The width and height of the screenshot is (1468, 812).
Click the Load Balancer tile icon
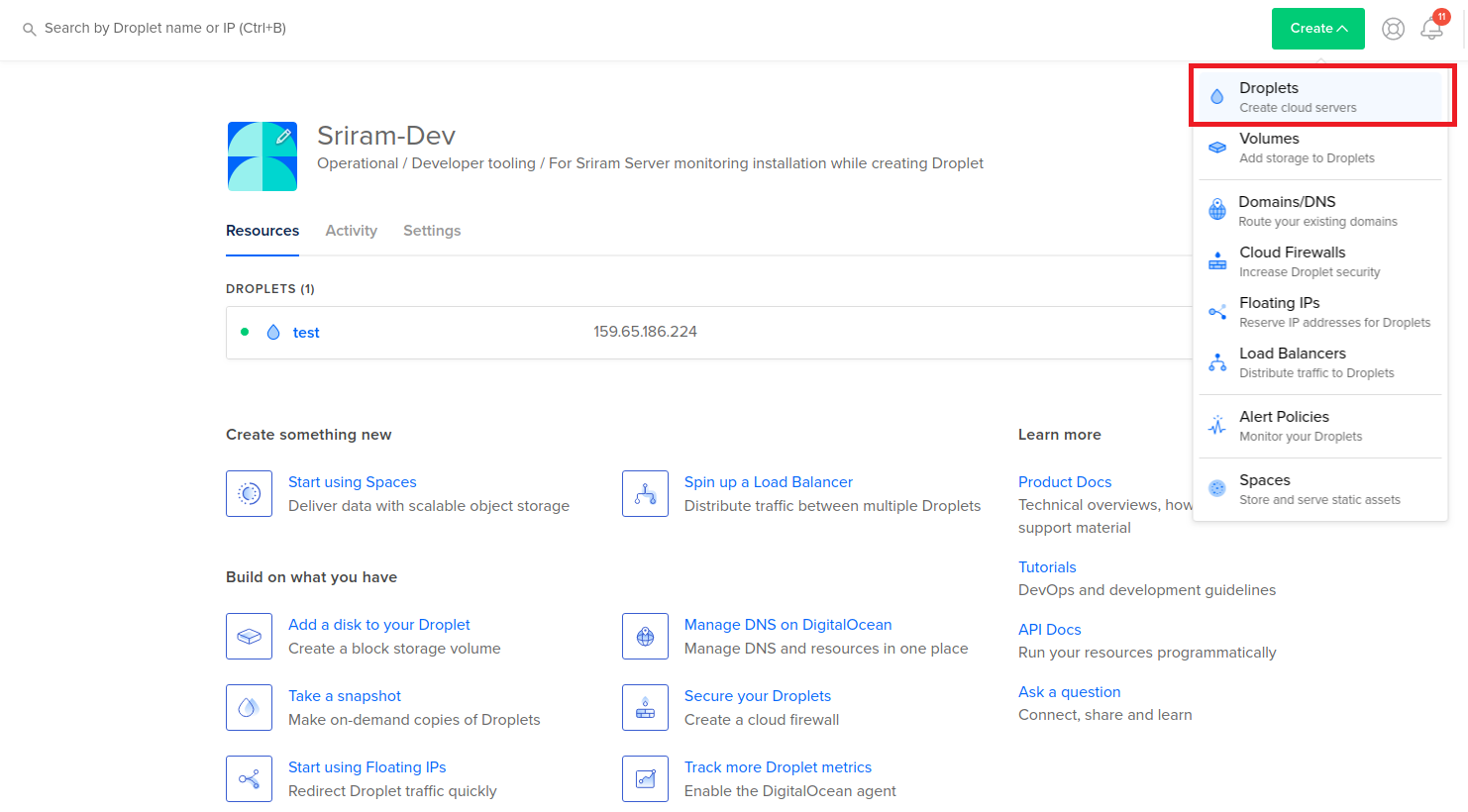(645, 493)
